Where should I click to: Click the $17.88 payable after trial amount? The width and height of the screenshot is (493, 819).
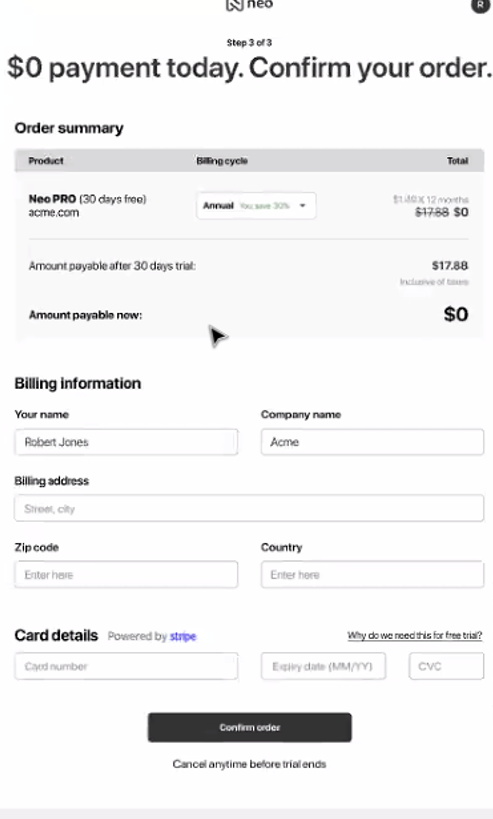click(x=450, y=265)
